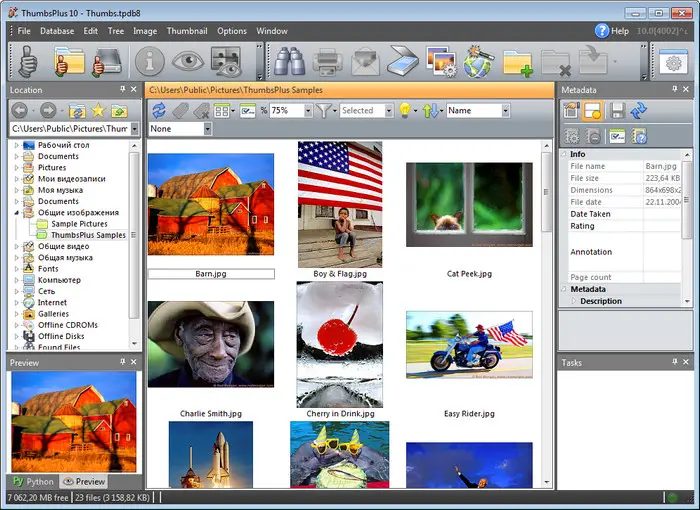Viewport: 700px width, 510px height.
Task: Click the funnel filter icon
Action: (324, 110)
